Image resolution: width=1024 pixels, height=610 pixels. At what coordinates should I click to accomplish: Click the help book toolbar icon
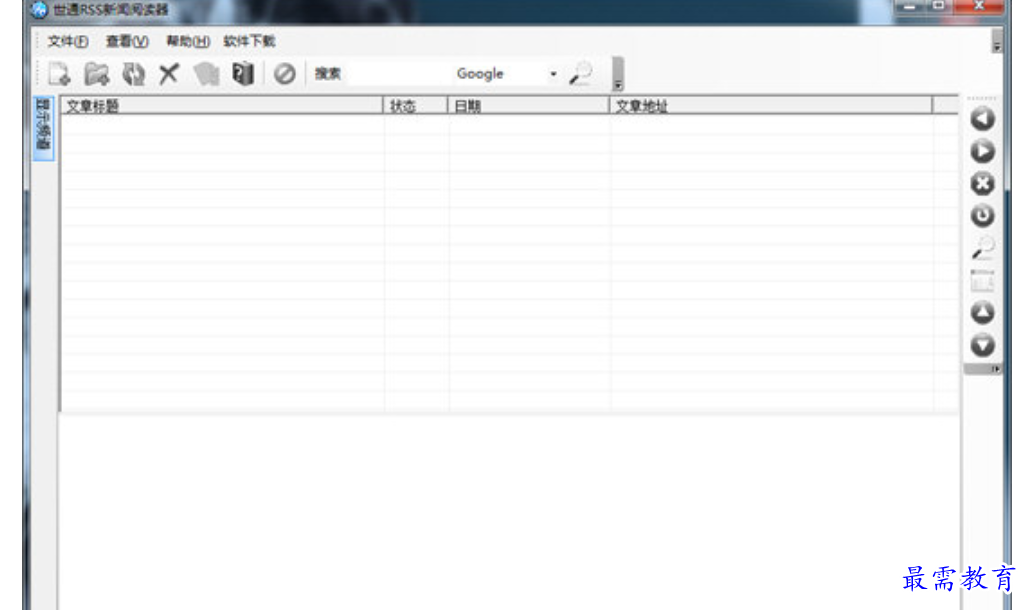click(243, 74)
